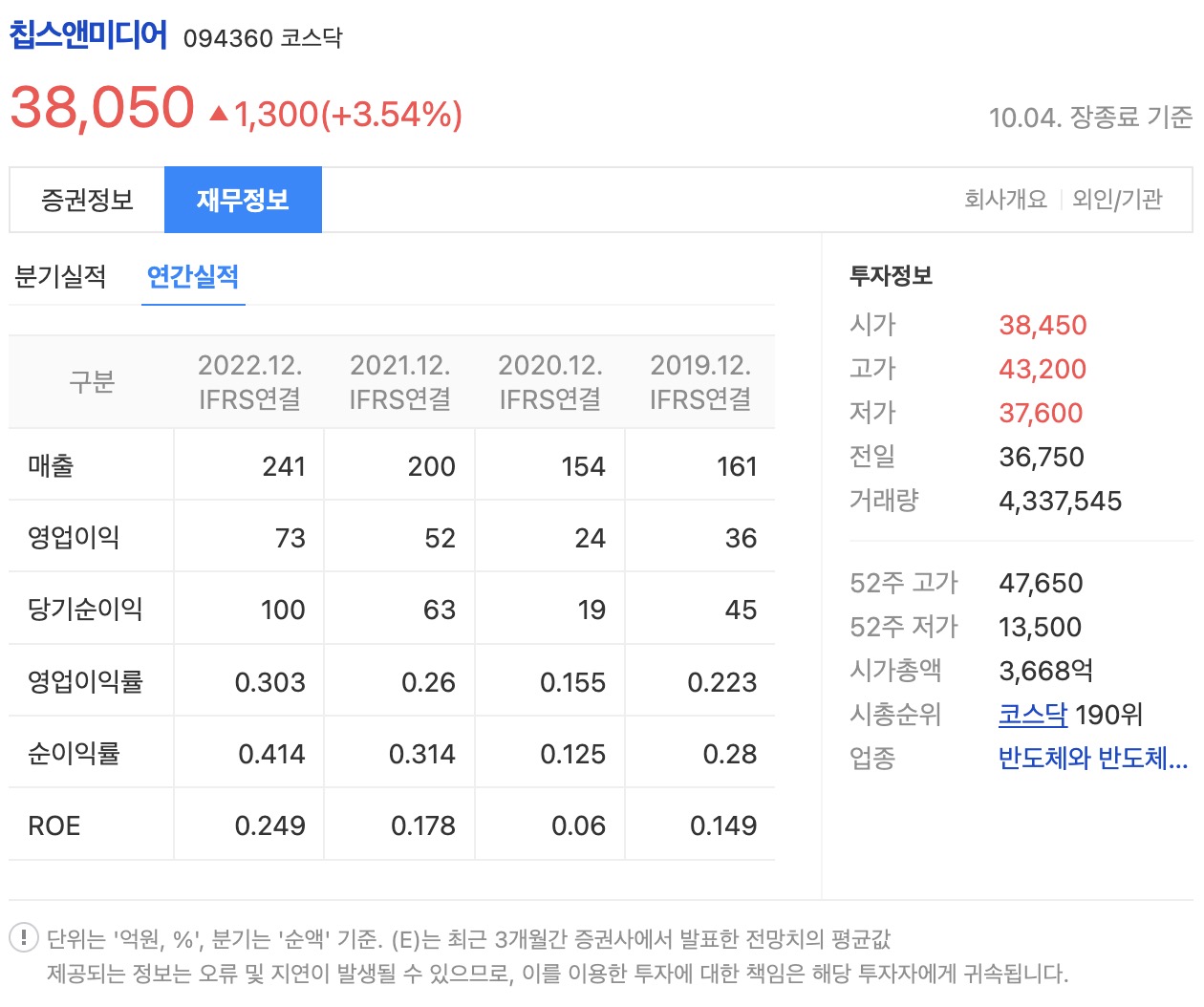Click the 영업이익률 value 0.223
Image resolution: width=1204 pixels, height=1007 pixels.
tap(722, 682)
